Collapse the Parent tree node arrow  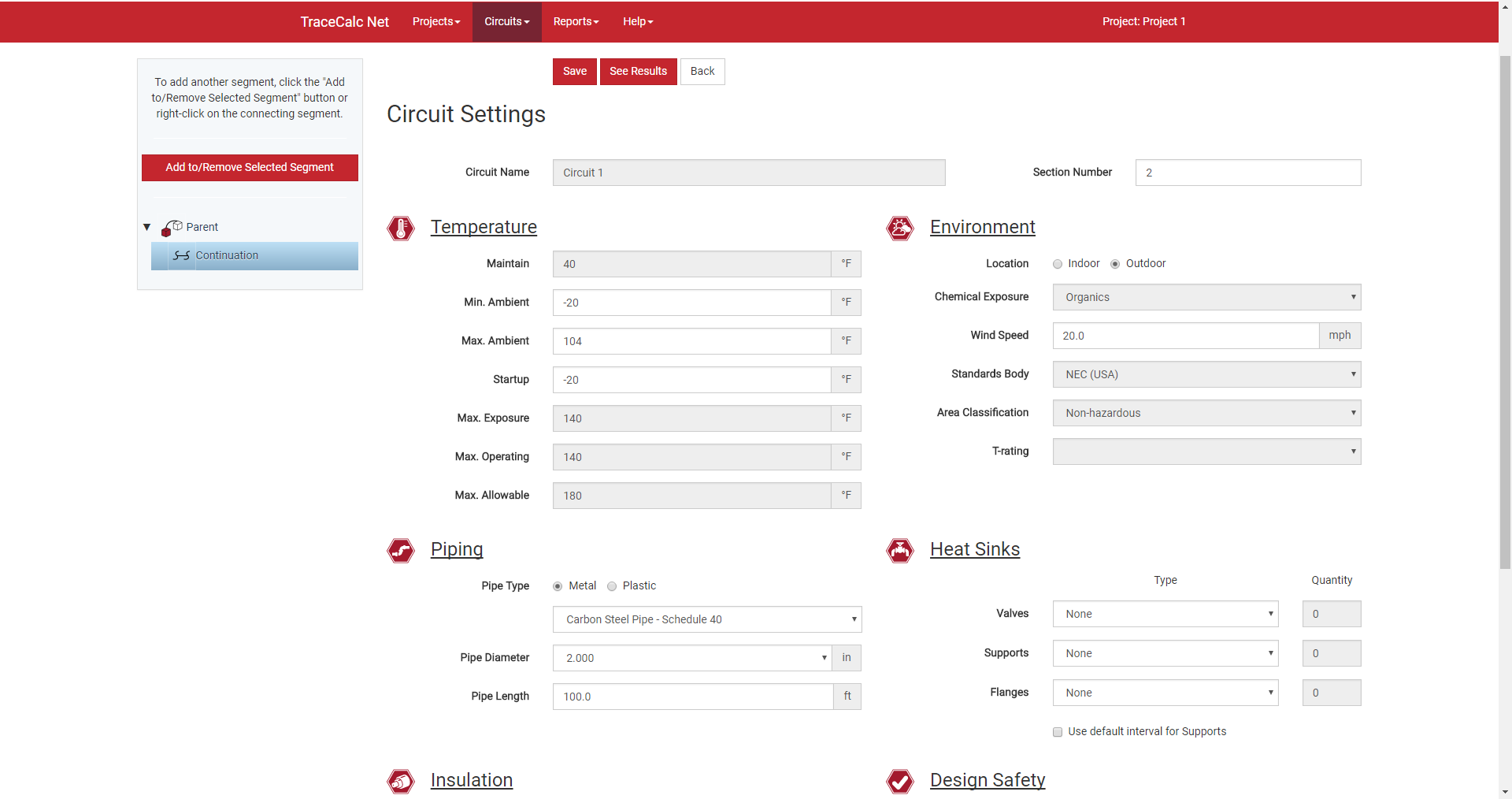(146, 228)
